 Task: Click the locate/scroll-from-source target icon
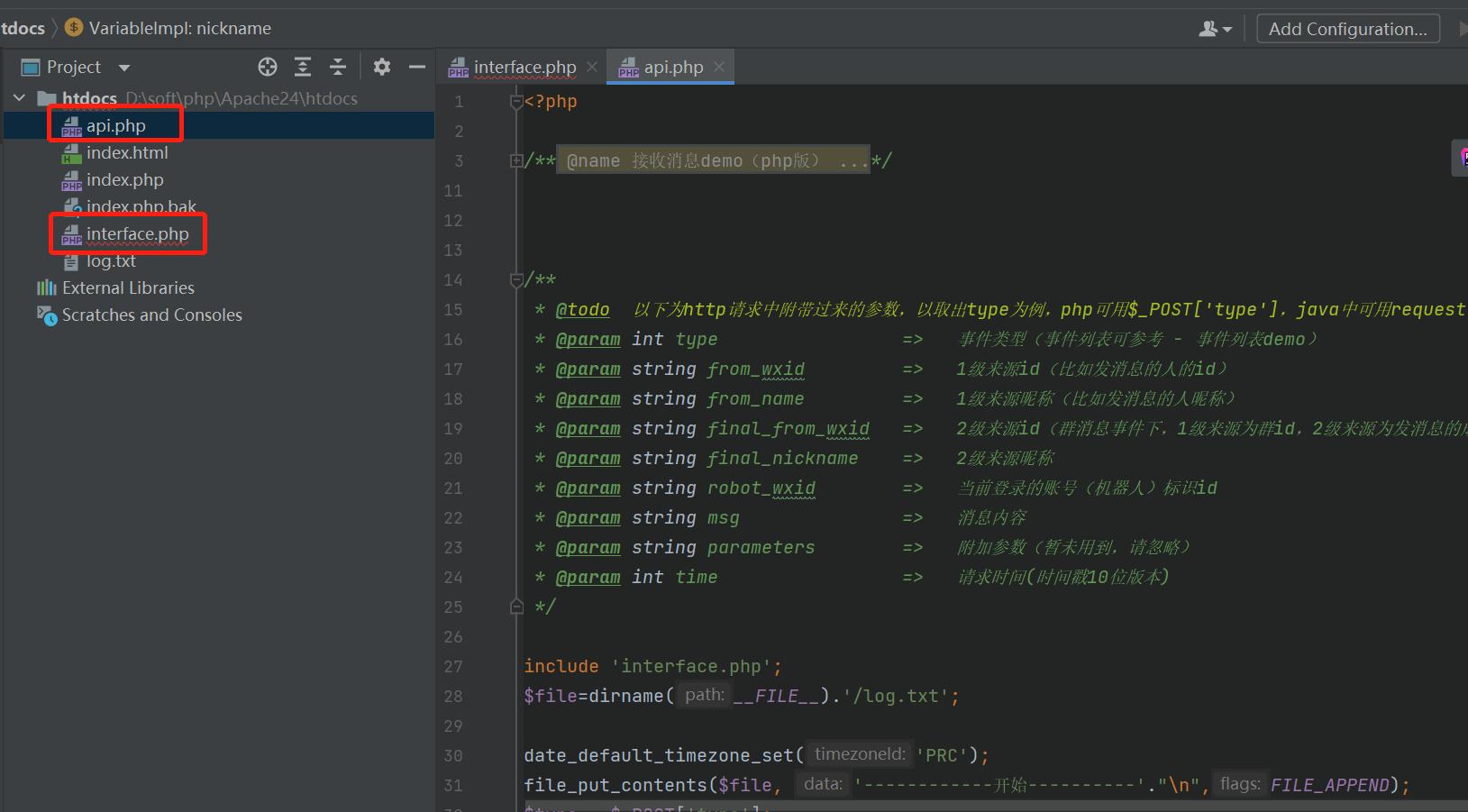coord(268,67)
